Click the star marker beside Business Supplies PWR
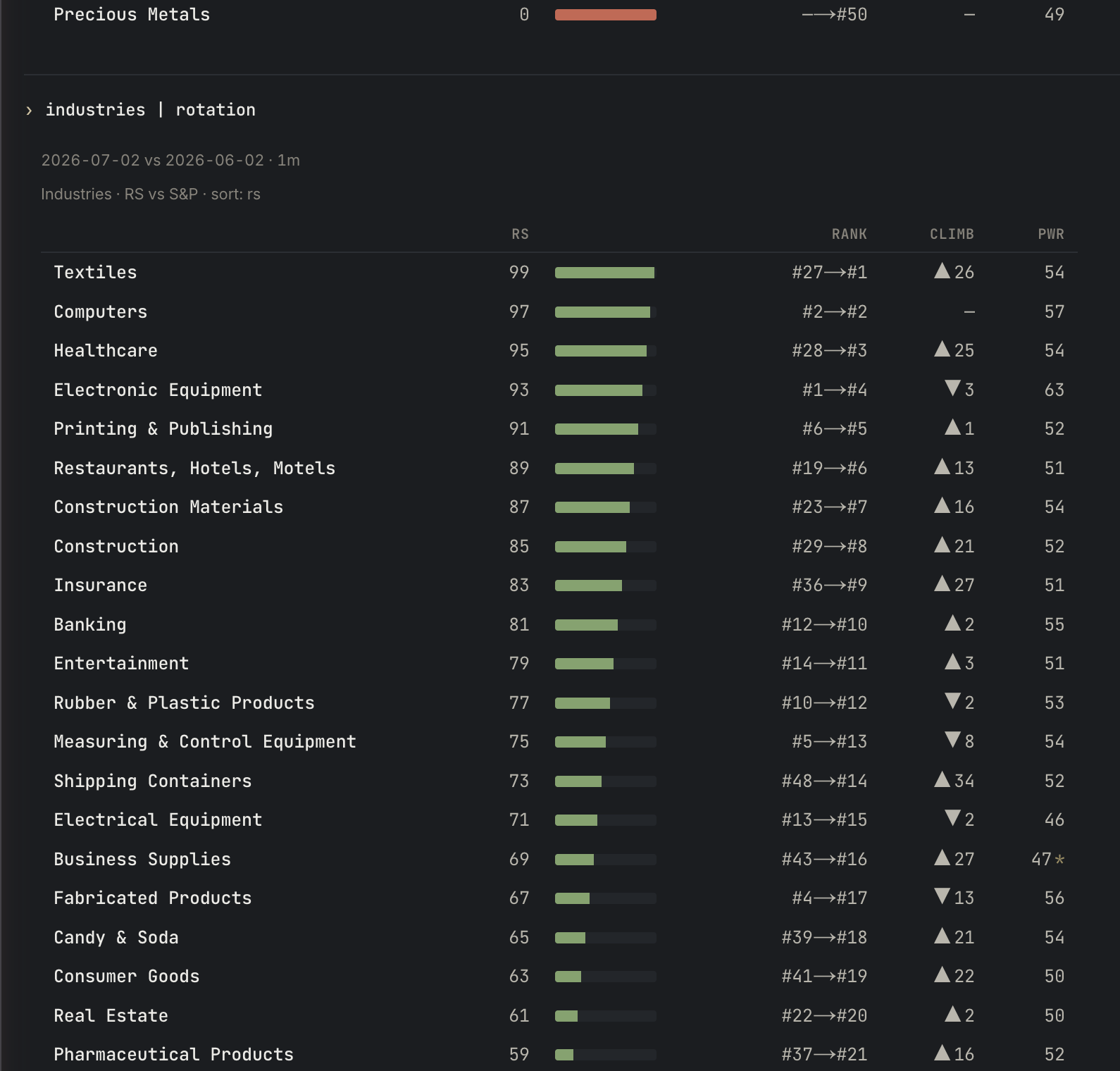The height and width of the screenshot is (1071, 1120). pos(1059,860)
